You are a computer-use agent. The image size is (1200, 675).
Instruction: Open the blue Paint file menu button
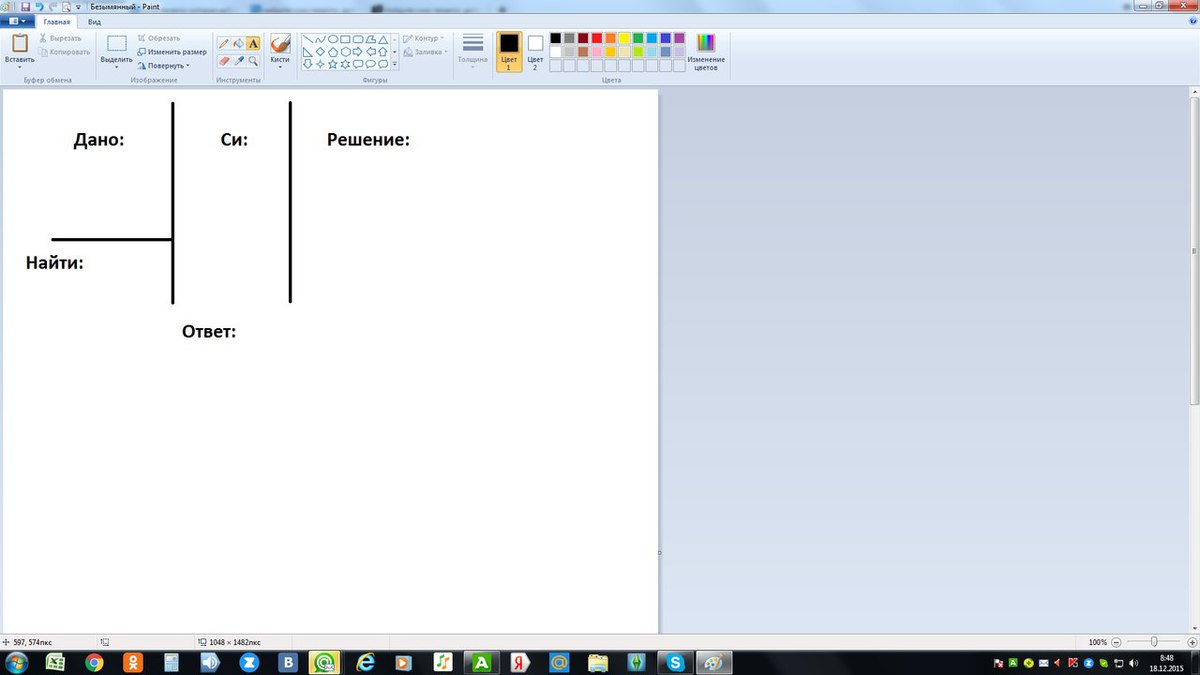16,20
